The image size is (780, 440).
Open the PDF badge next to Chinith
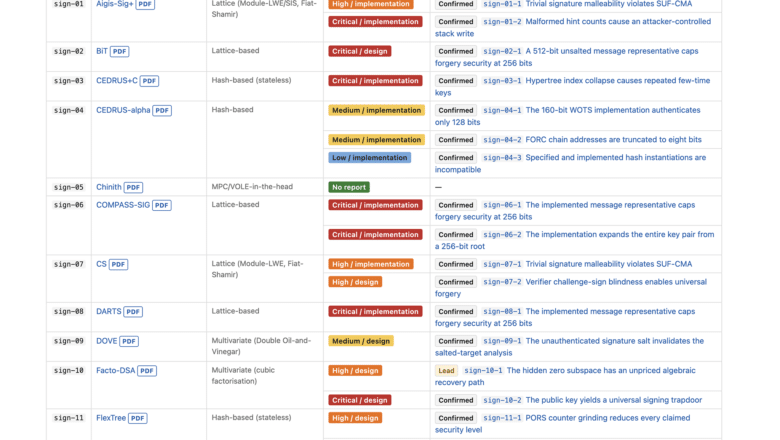(133, 187)
